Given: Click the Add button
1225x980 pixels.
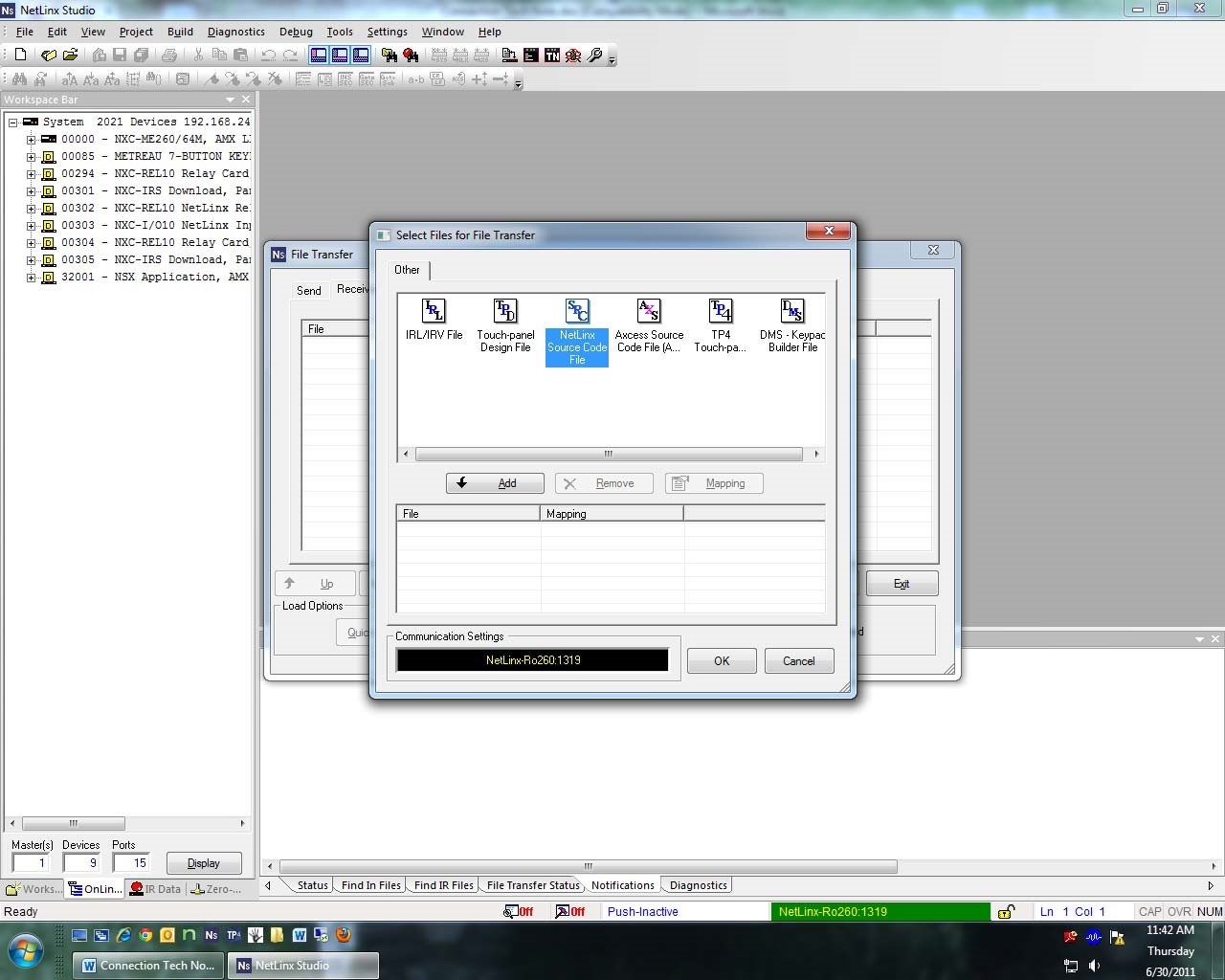Looking at the screenshot, I should click(x=495, y=483).
